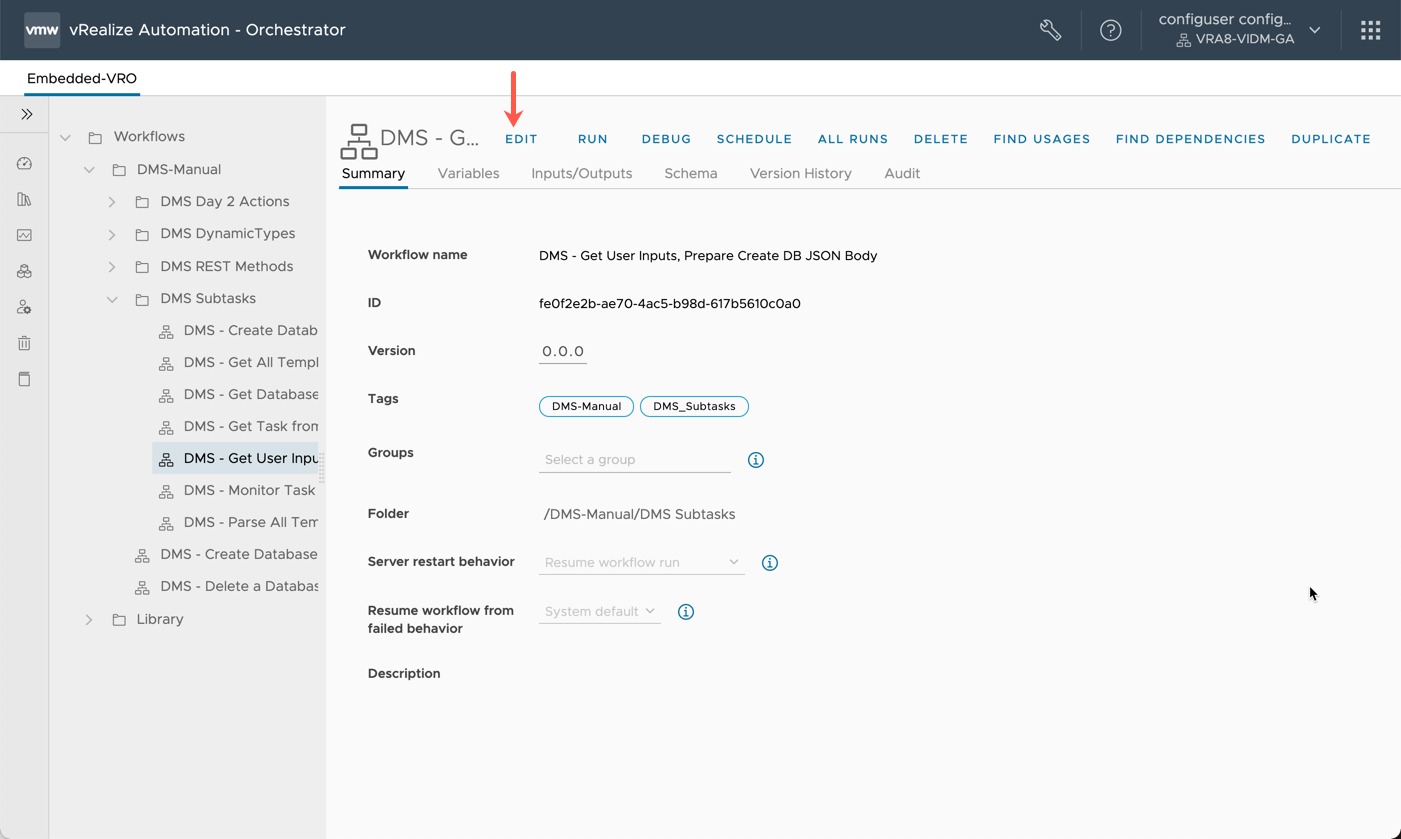Open the application launcher grid icon
Viewport: 1401px width, 839px height.
coord(1370,29)
